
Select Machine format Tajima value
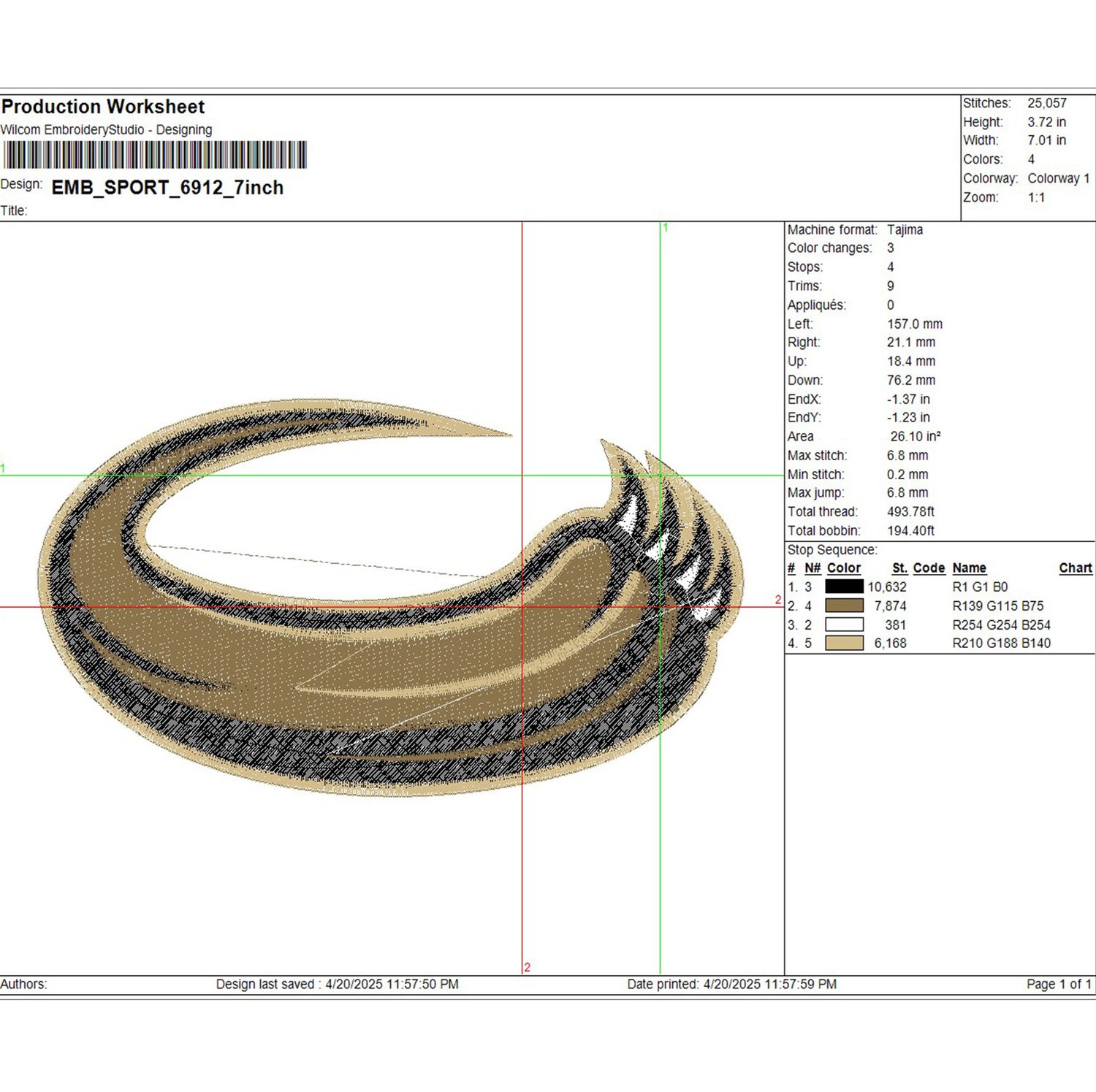[905, 229]
